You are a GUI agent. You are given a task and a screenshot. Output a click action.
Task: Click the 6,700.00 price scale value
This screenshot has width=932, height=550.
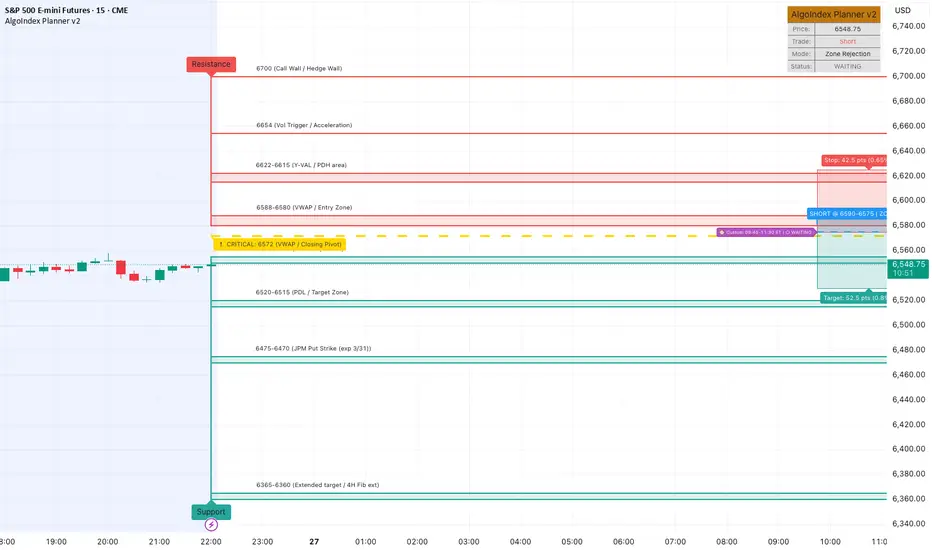coord(909,76)
